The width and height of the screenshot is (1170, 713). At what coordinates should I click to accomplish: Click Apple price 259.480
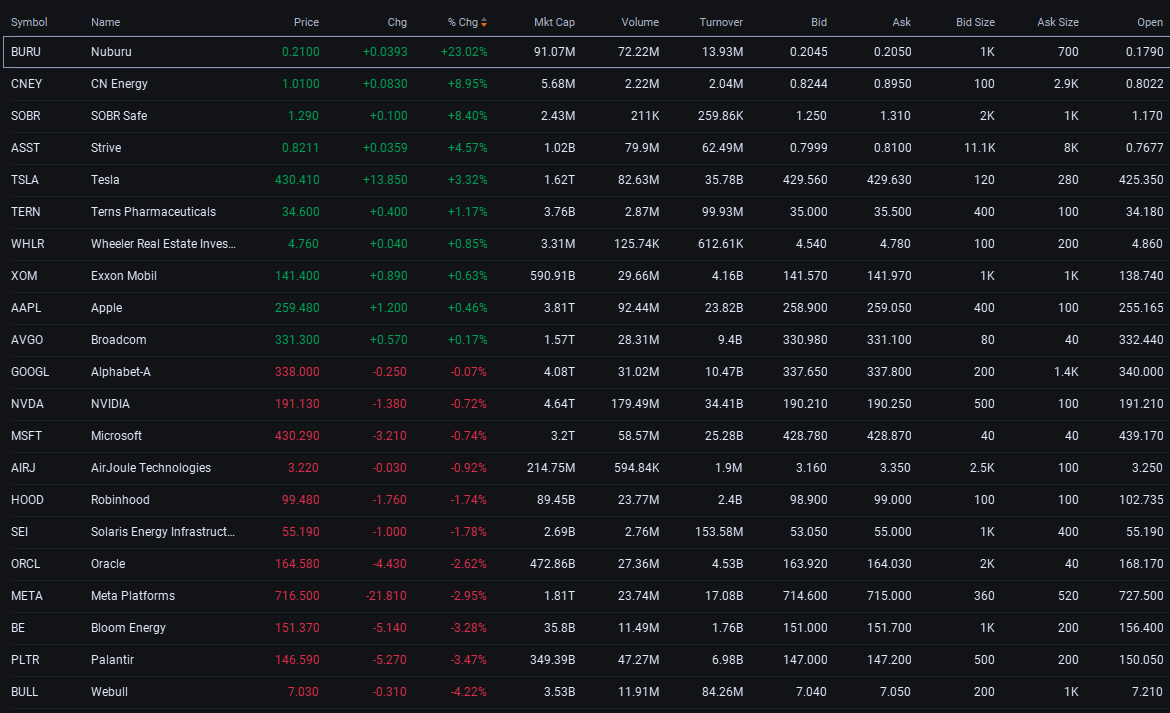pos(297,309)
